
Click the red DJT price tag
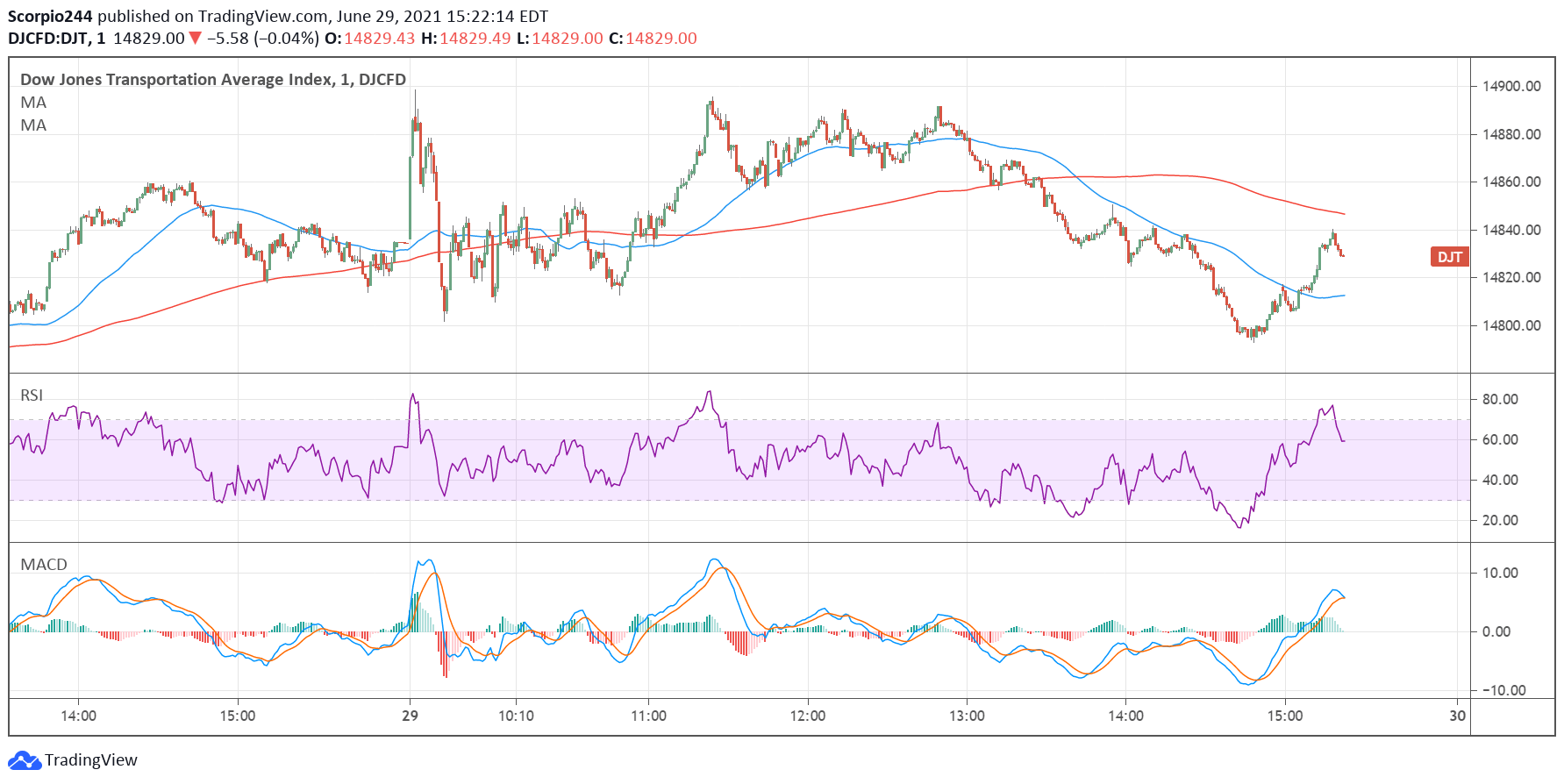(1449, 257)
